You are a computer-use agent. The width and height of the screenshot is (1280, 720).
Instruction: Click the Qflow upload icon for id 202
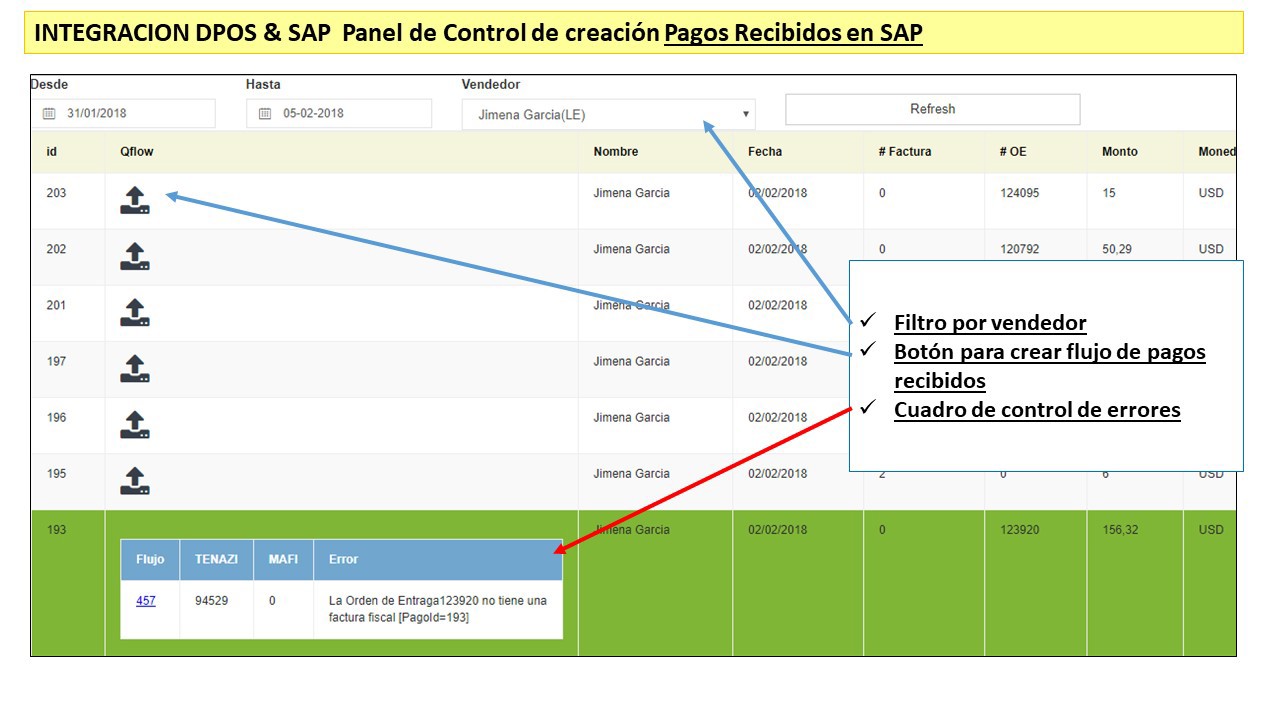(135, 257)
